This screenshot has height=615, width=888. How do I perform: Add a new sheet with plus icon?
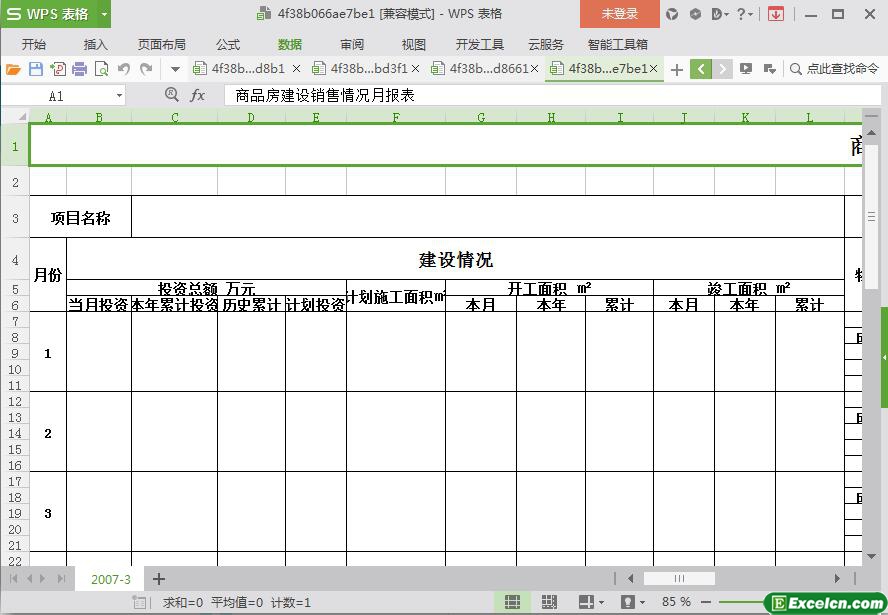pyautogui.click(x=158, y=579)
